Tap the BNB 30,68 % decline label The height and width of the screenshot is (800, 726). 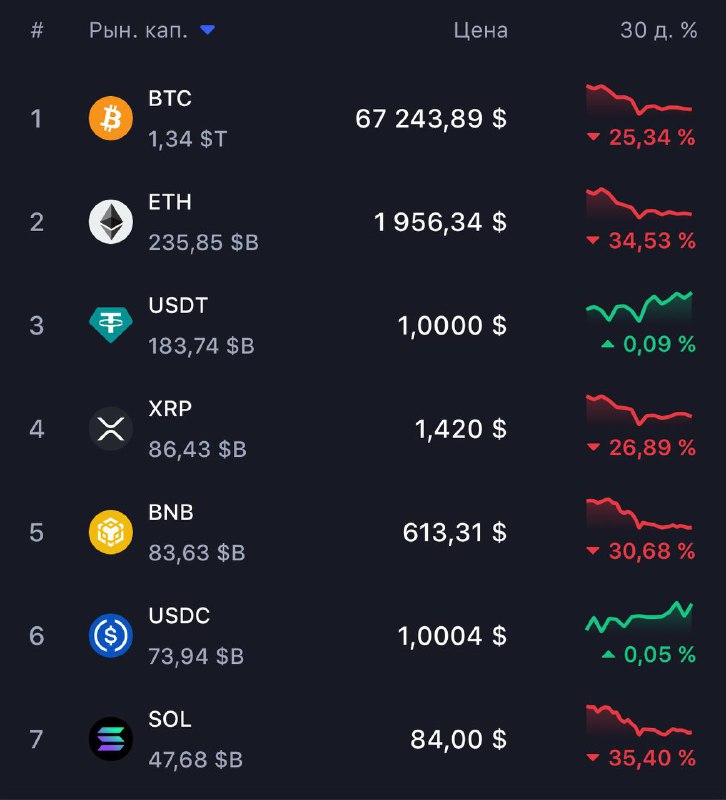(x=641, y=551)
